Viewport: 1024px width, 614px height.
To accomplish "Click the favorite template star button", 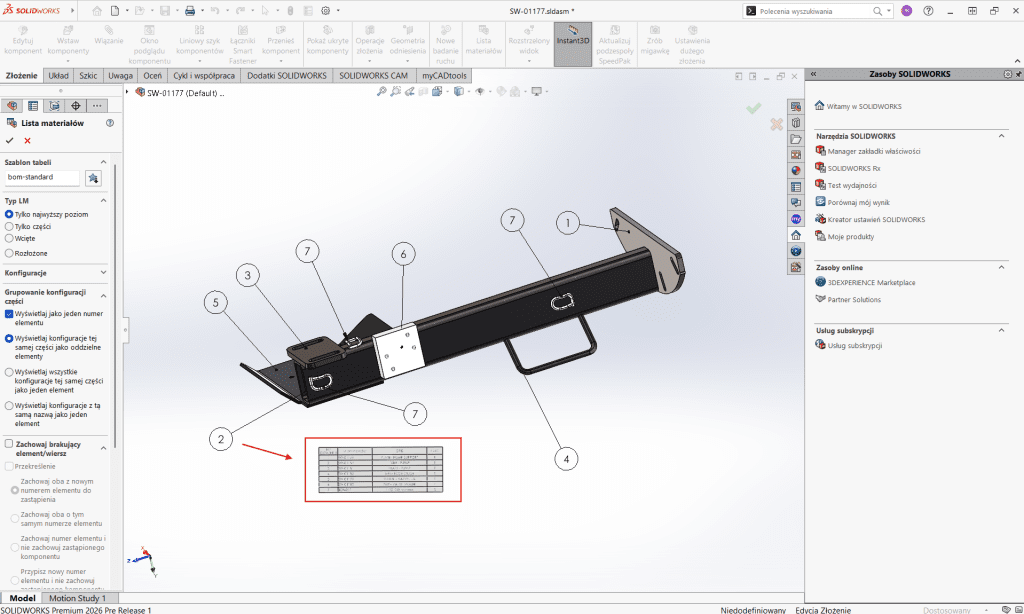I will (x=93, y=178).
